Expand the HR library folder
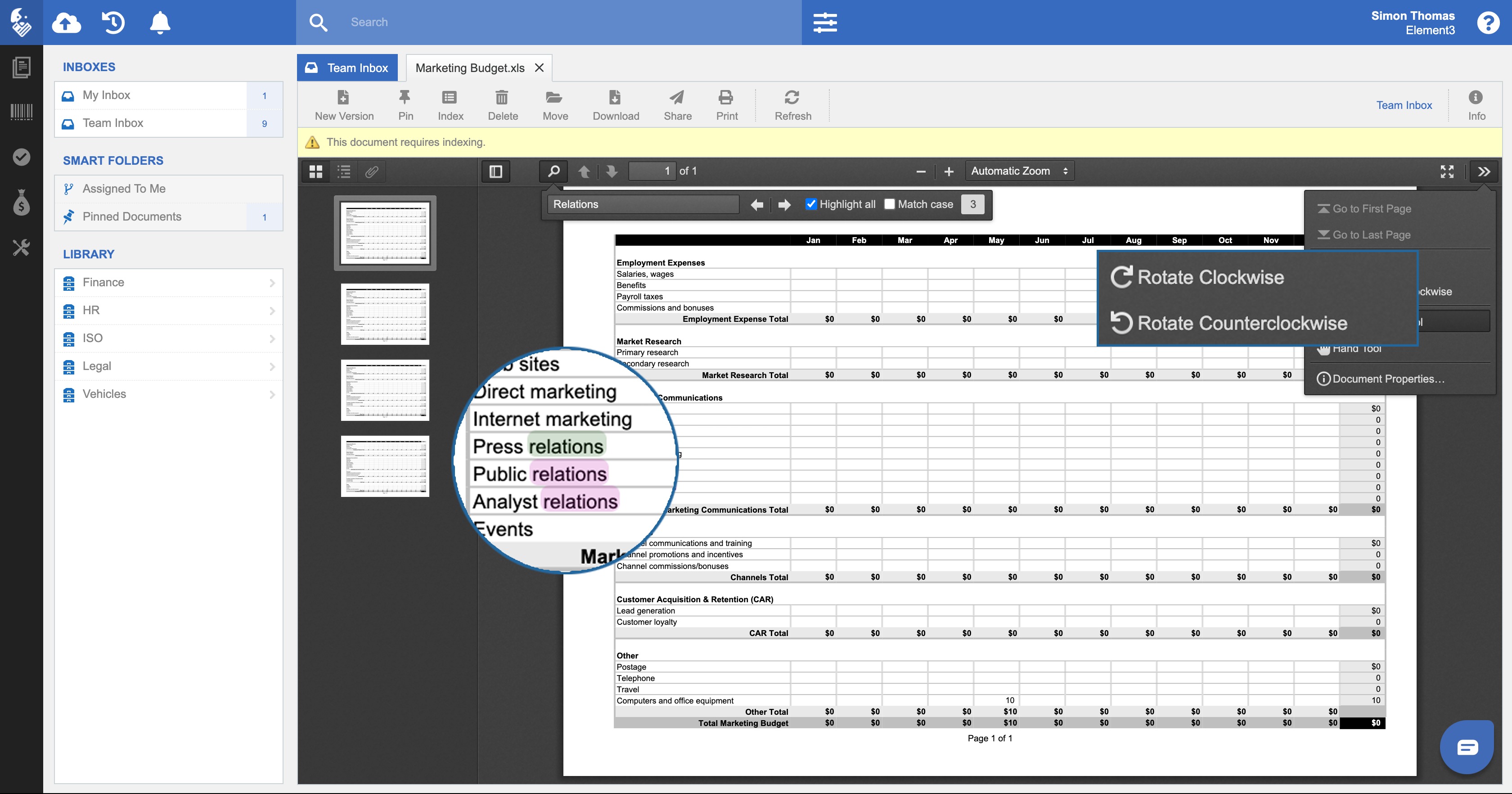This screenshot has height=794, width=1512. pos(168,310)
